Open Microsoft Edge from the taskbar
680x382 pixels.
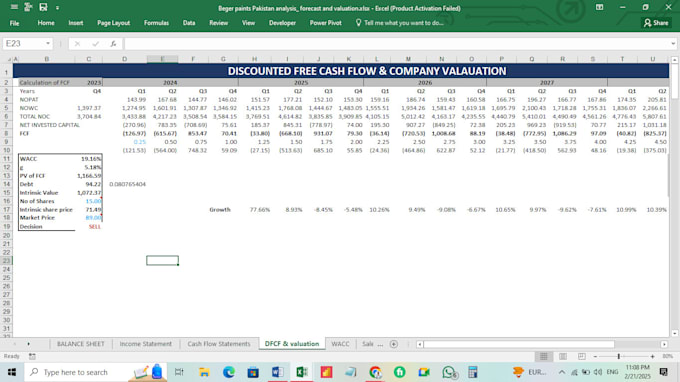[229, 372]
